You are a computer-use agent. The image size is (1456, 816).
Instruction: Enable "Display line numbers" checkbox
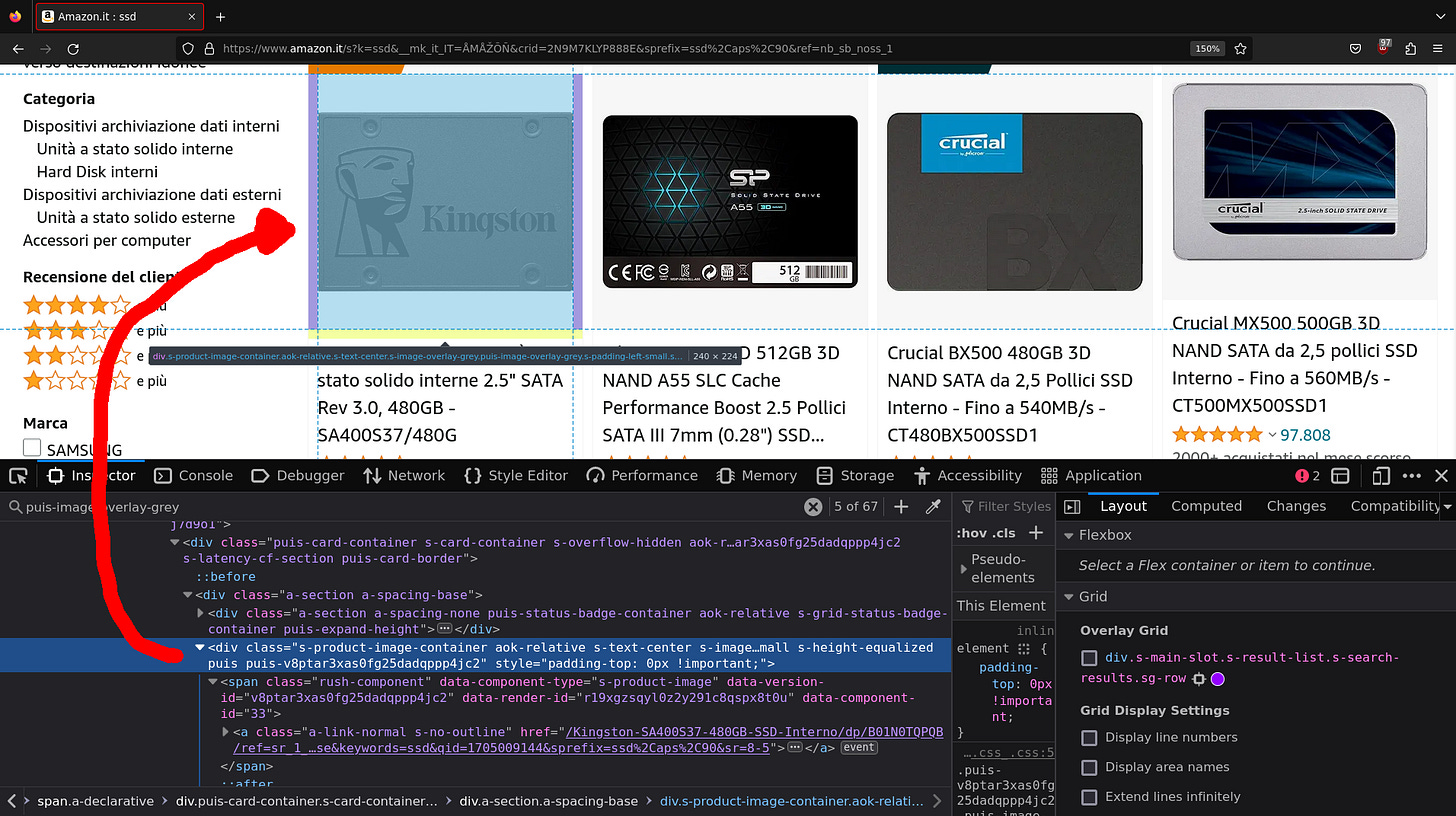(1089, 740)
